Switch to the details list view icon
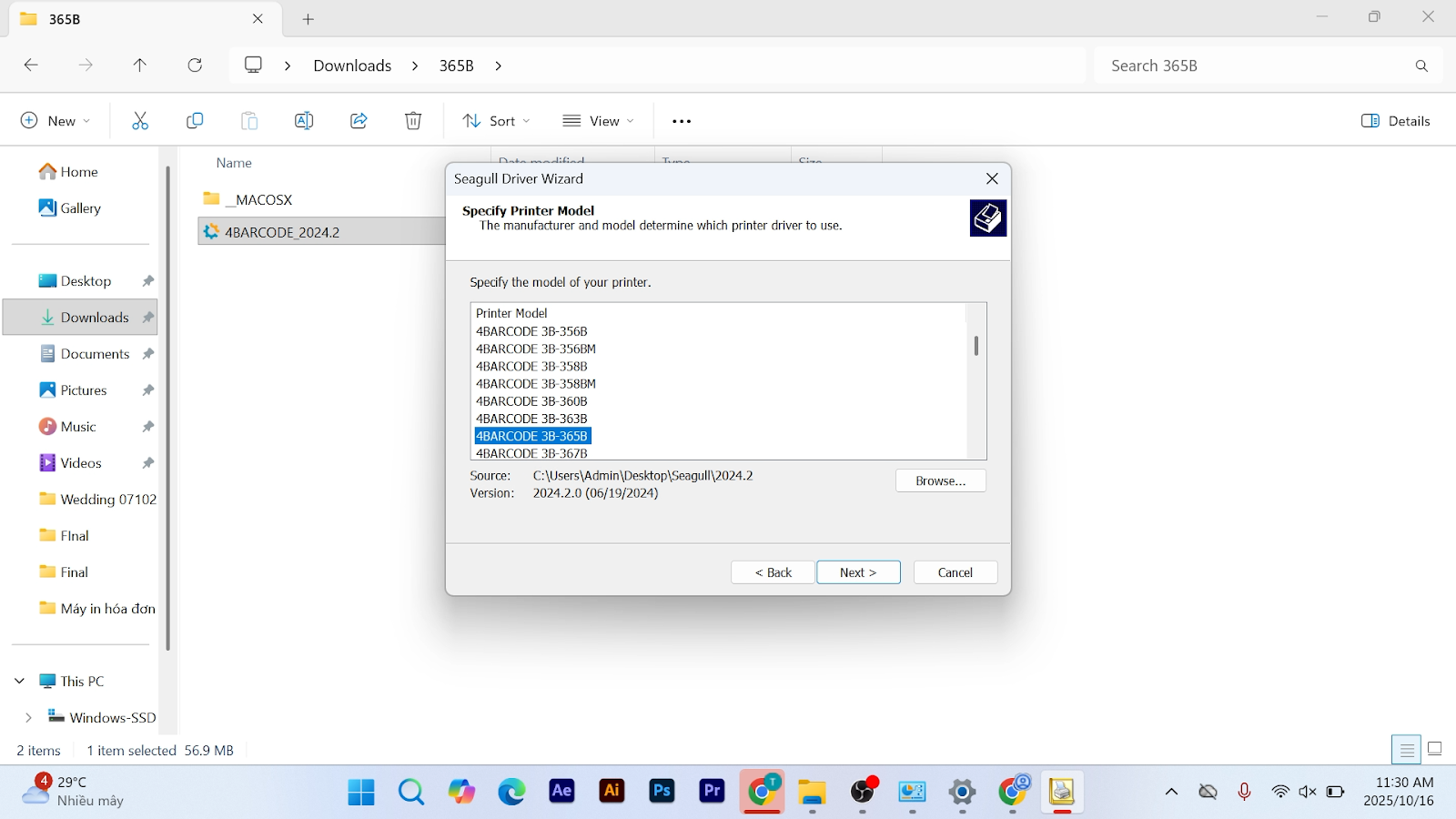 [1406, 750]
